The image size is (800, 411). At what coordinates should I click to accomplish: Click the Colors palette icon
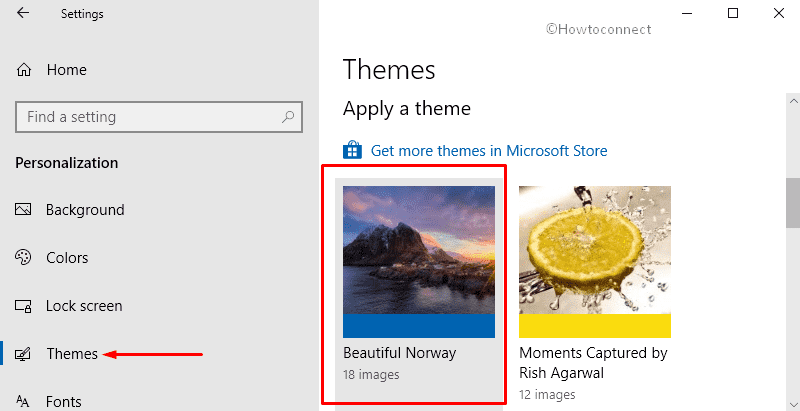click(x=23, y=258)
